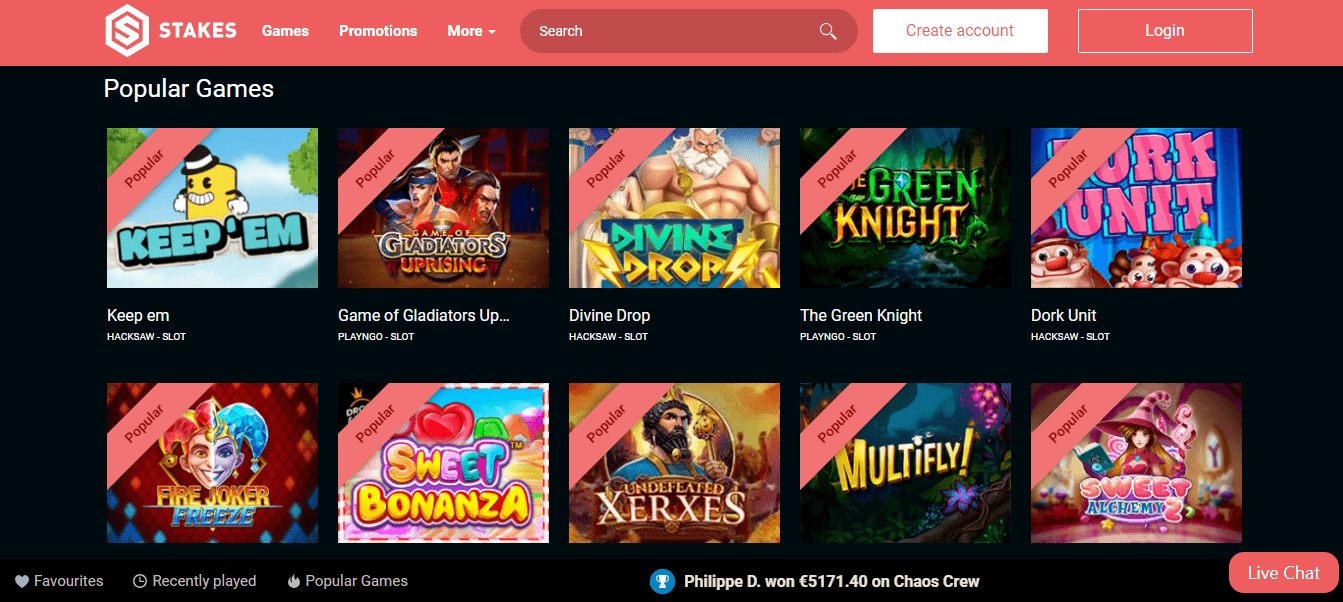This screenshot has height=602, width=1343.
Task: Click the search magnifier icon
Action: click(828, 31)
